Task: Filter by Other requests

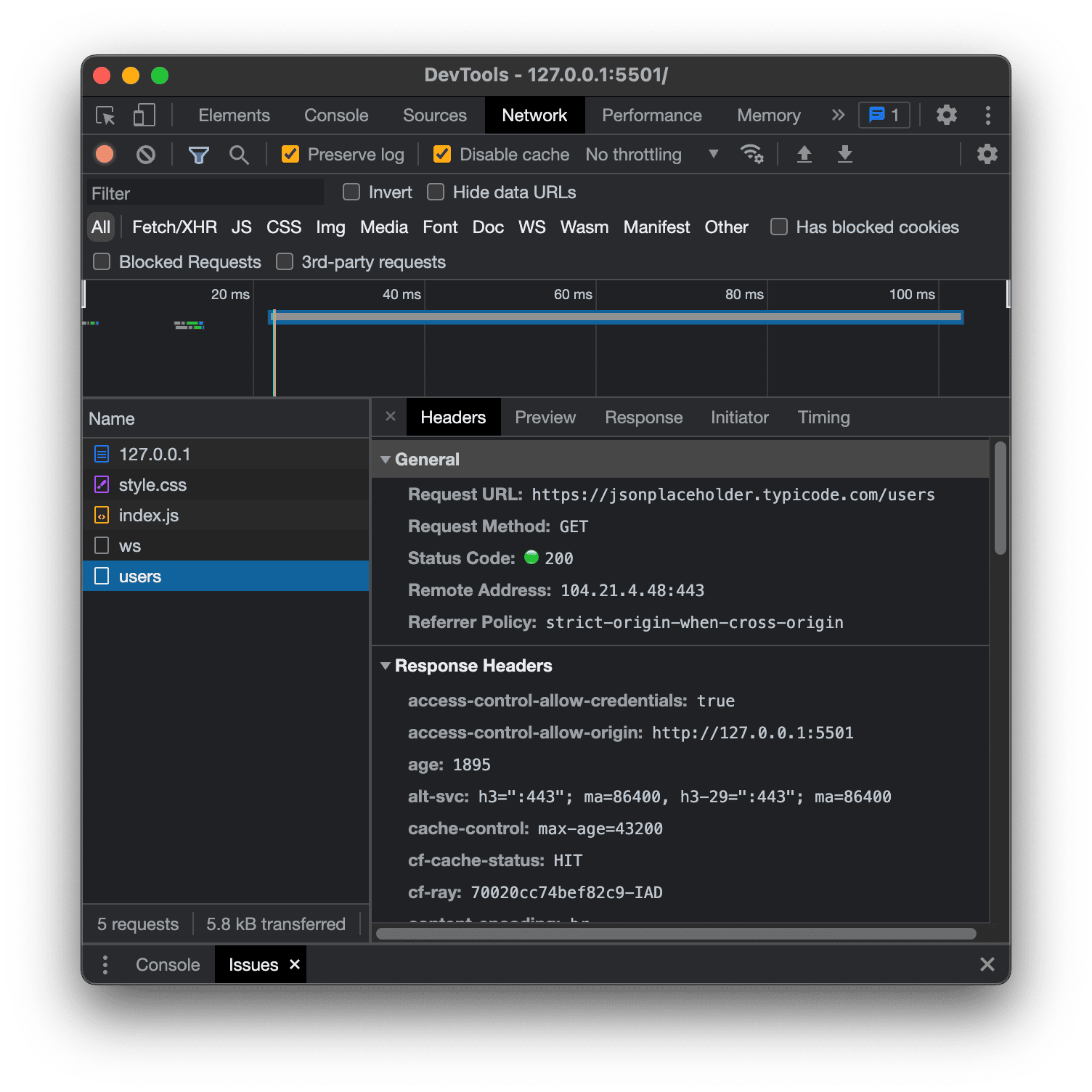Action: pos(726,227)
